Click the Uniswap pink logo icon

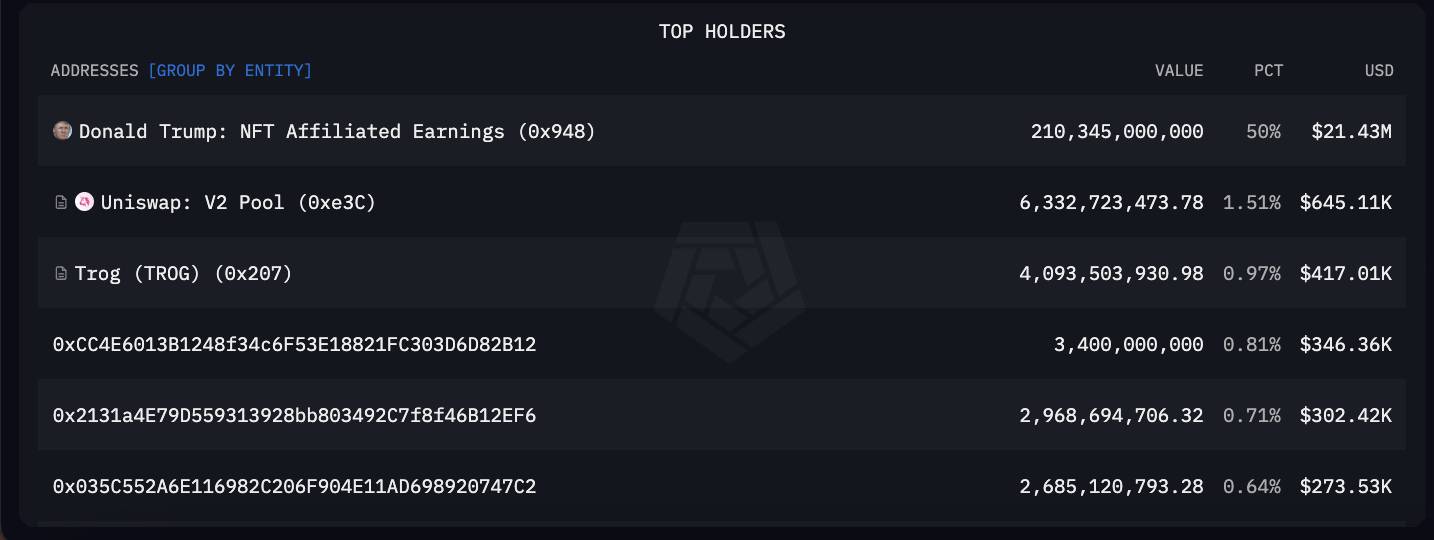pyautogui.click(x=84, y=202)
